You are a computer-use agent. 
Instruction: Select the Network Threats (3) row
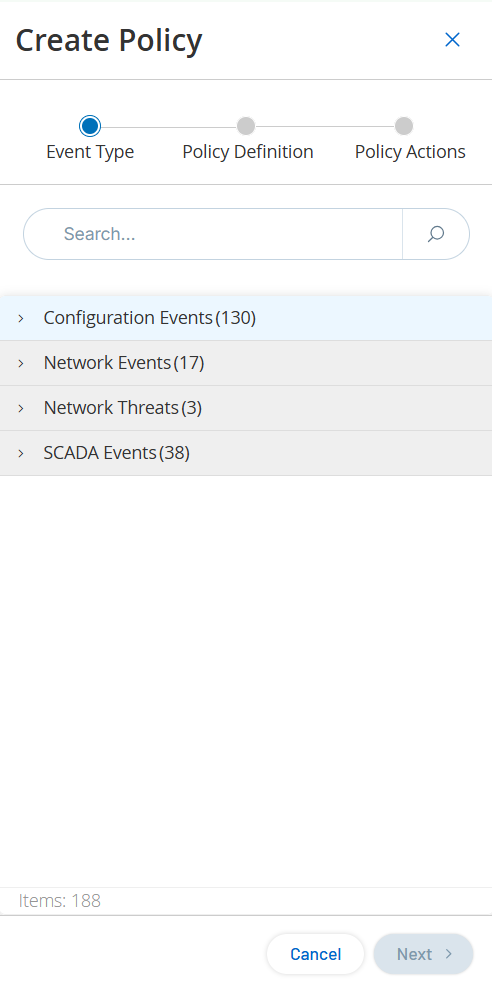pos(246,409)
